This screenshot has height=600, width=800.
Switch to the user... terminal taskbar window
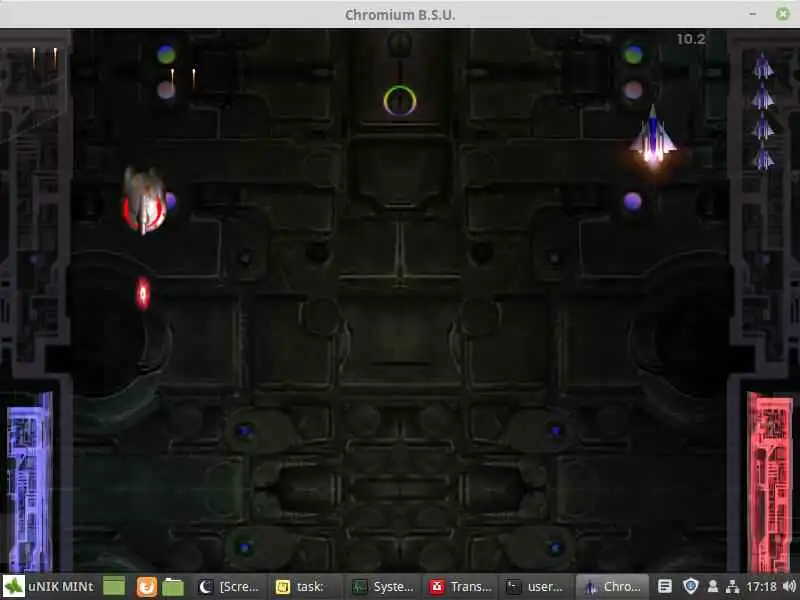pos(536,587)
